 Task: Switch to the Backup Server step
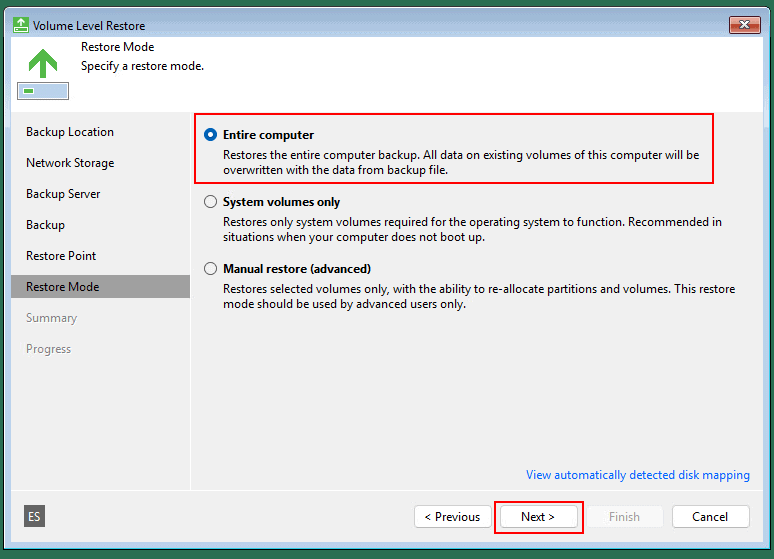tap(63, 194)
